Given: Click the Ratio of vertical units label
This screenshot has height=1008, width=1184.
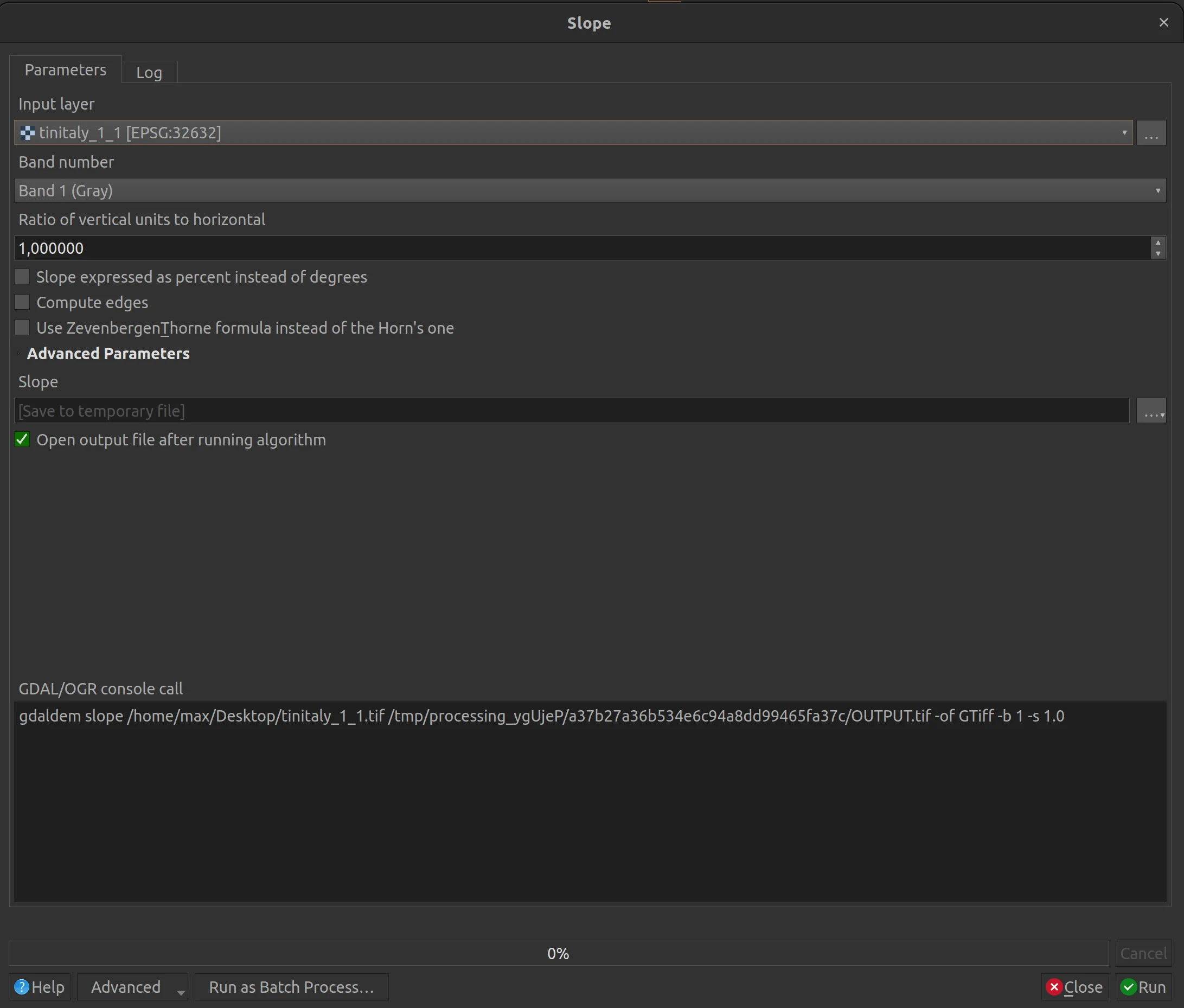Looking at the screenshot, I should pos(142,219).
